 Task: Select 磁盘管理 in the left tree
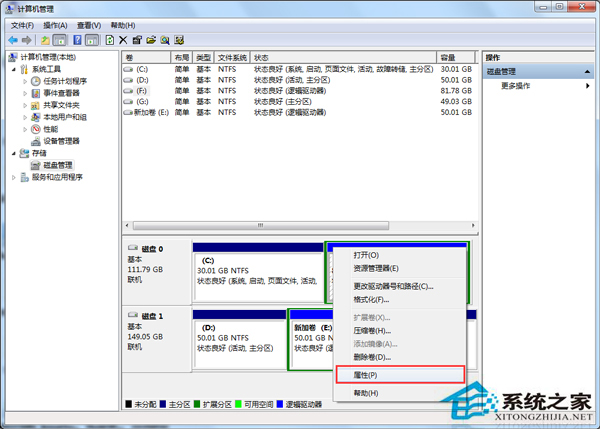58,165
